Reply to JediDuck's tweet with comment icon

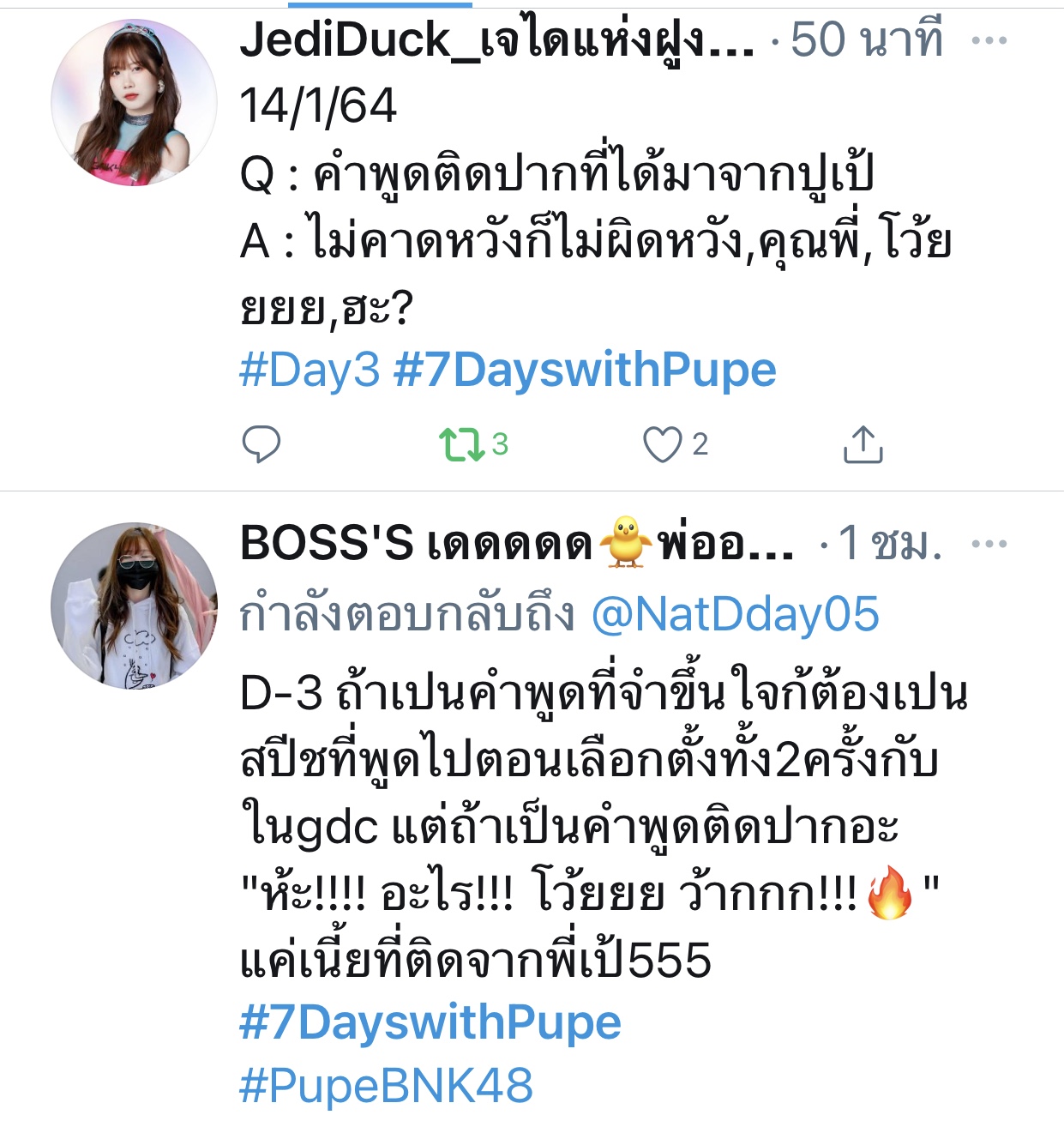tap(261, 444)
